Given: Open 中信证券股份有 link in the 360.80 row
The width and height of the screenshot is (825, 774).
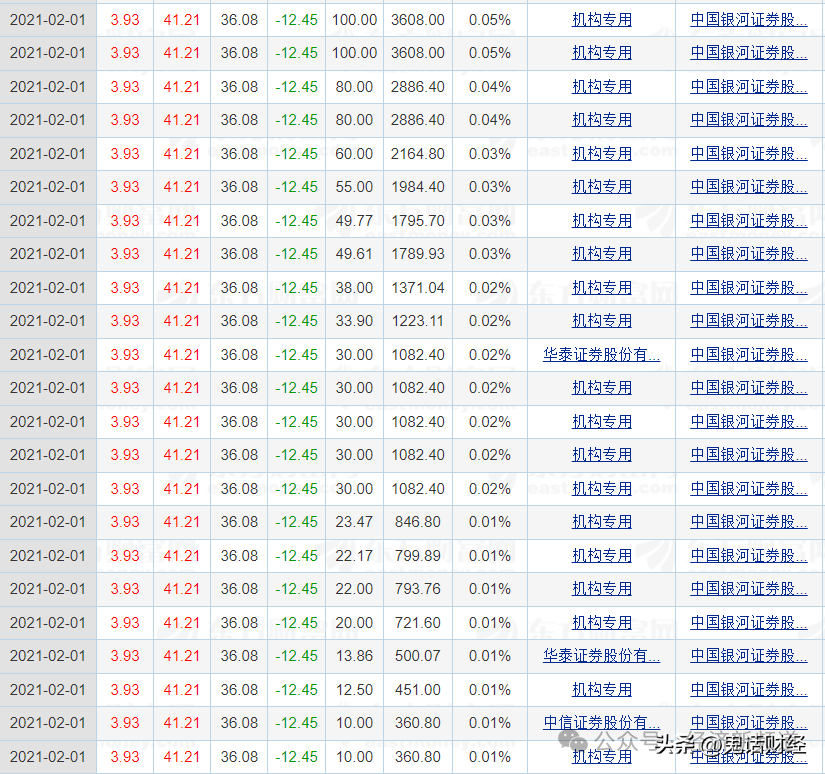Looking at the screenshot, I should (601, 722).
